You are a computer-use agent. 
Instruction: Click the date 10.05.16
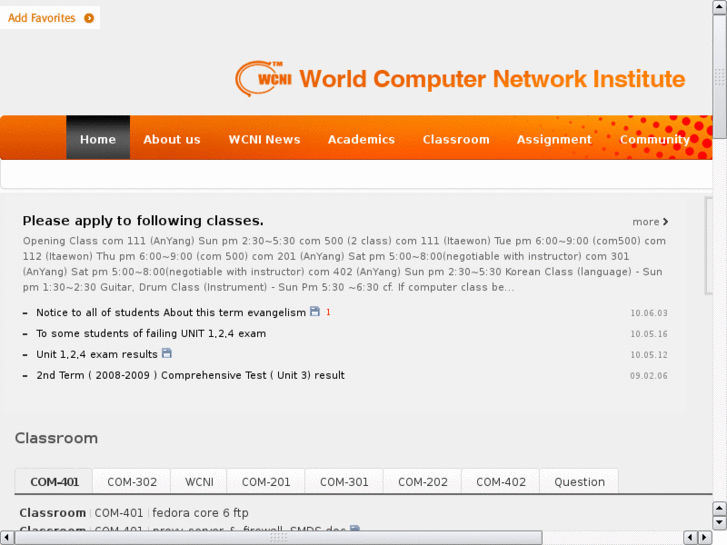point(649,334)
